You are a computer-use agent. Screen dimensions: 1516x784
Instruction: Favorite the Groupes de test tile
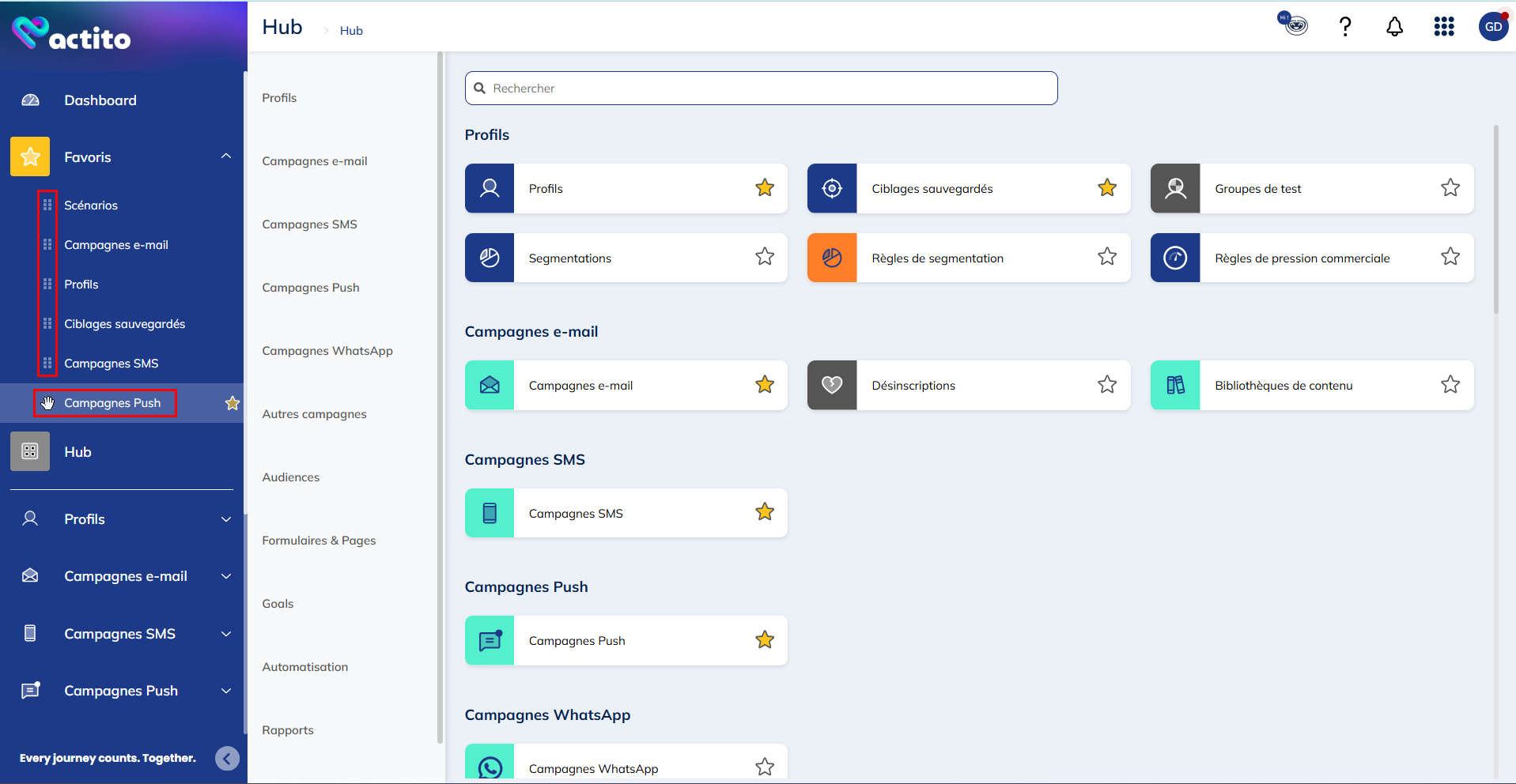(1450, 188)
